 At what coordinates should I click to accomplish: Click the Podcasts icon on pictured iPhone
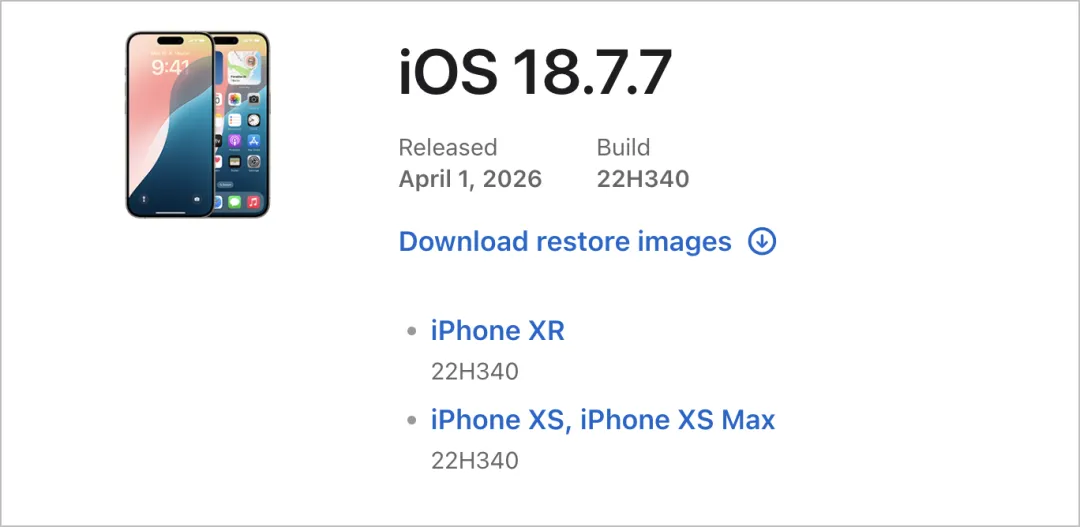[235, 140]
